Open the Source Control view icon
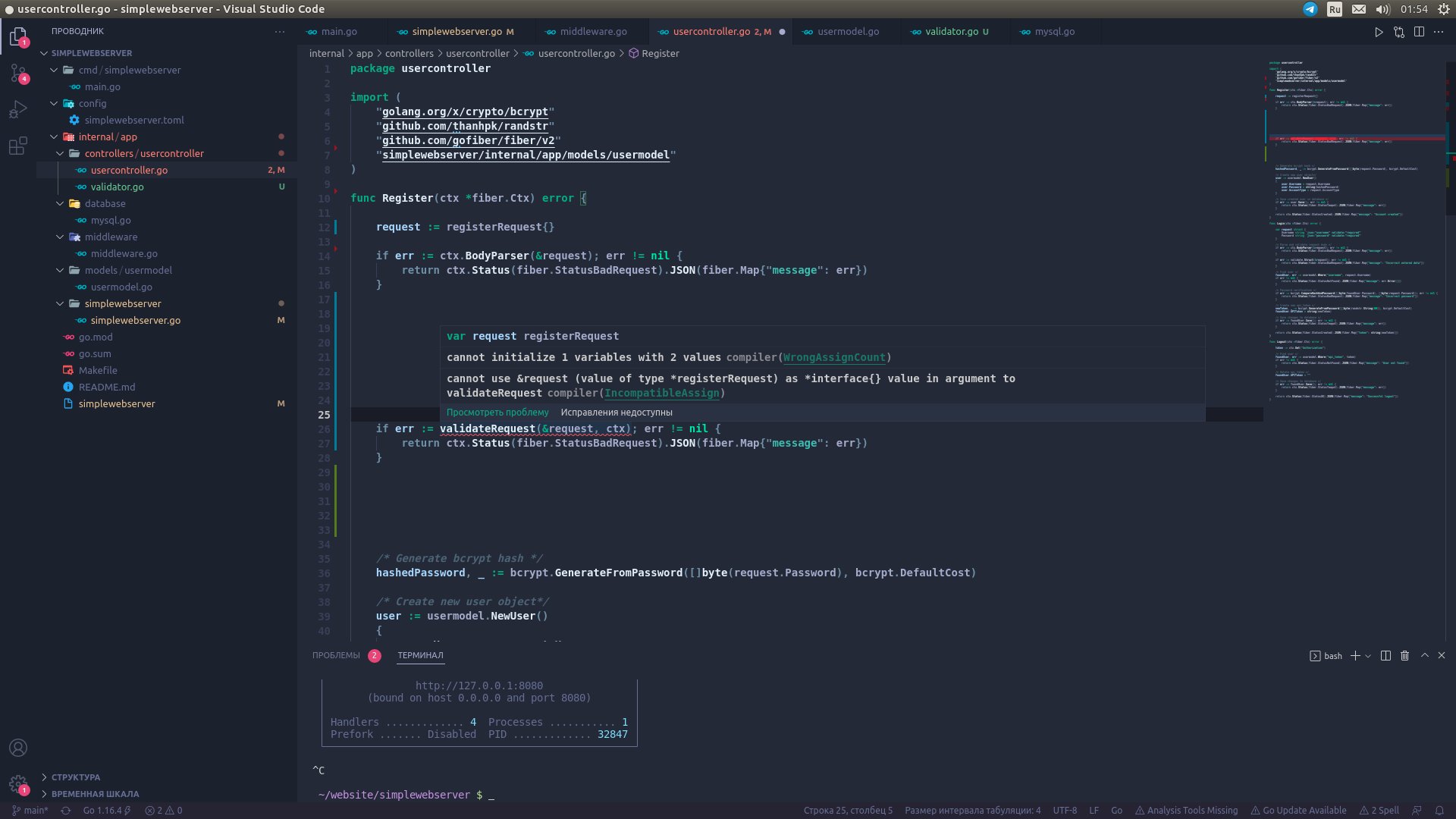This screenshot has width=1456, height=819. 18,73
